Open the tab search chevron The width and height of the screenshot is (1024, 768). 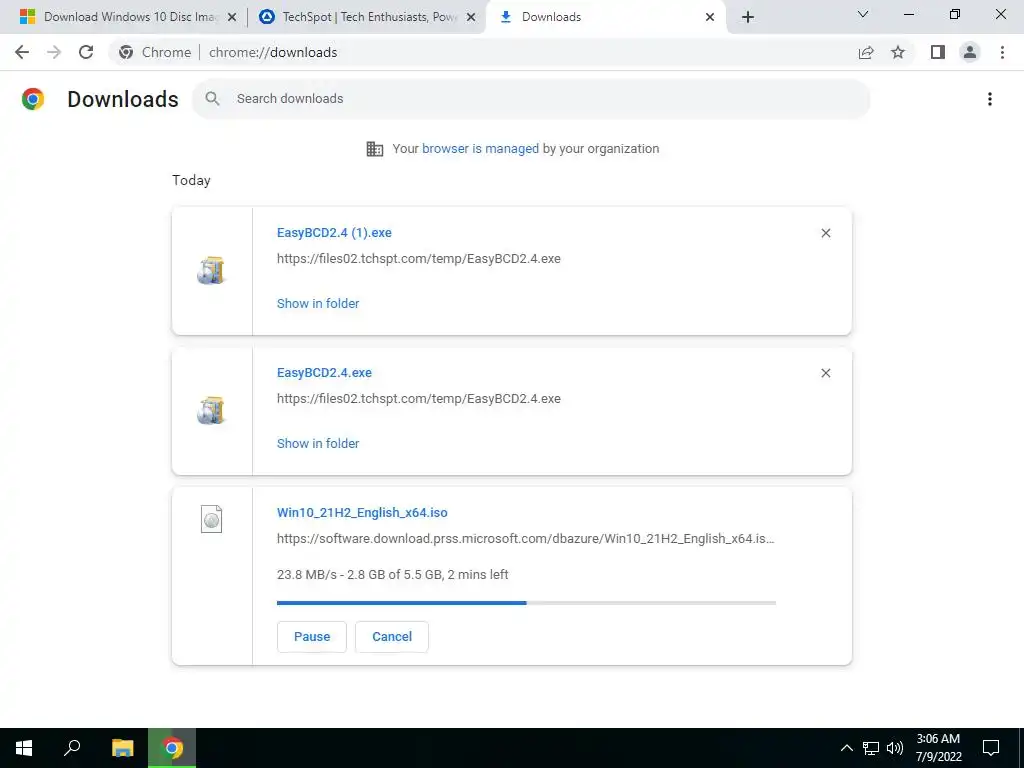point(863,14)
